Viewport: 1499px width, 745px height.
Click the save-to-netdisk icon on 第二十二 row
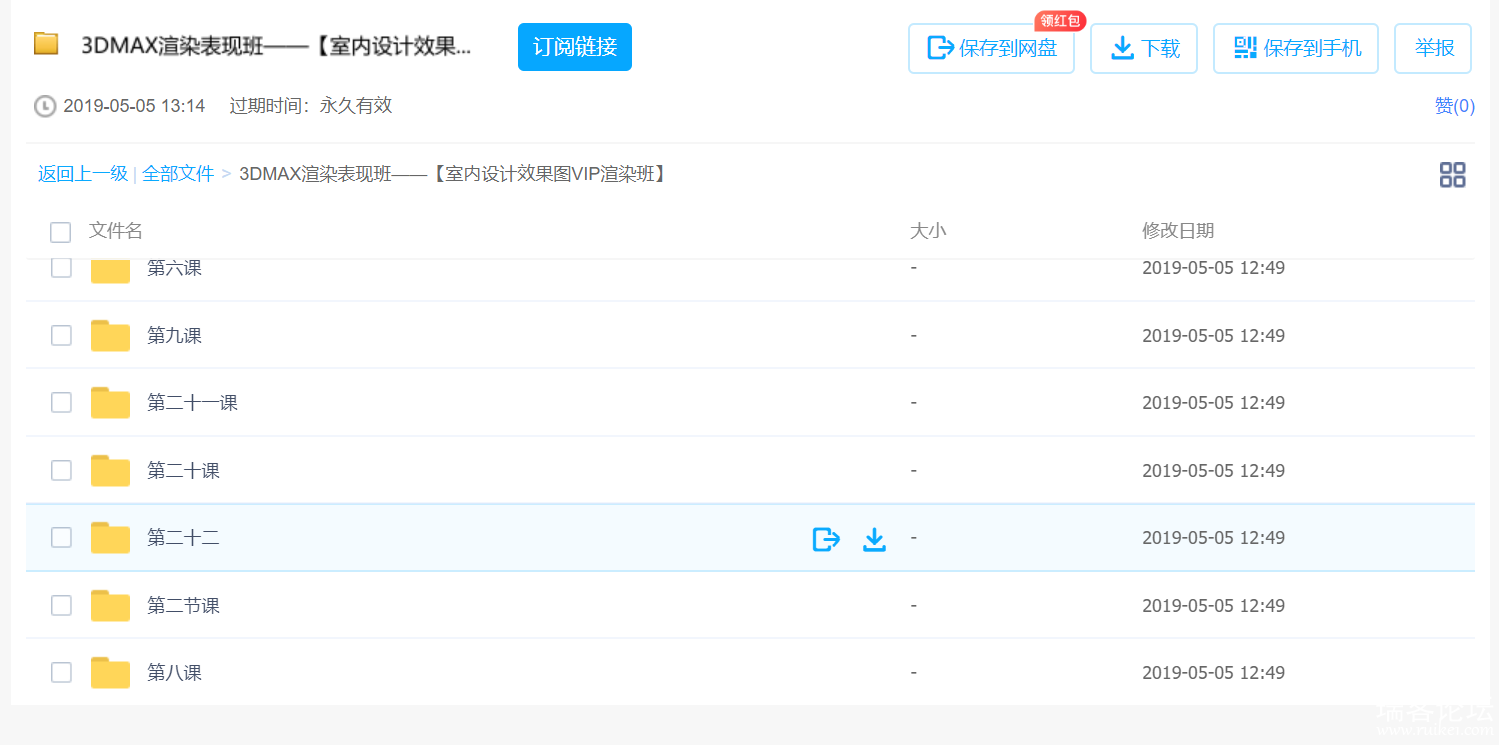(x=826, y=539)
